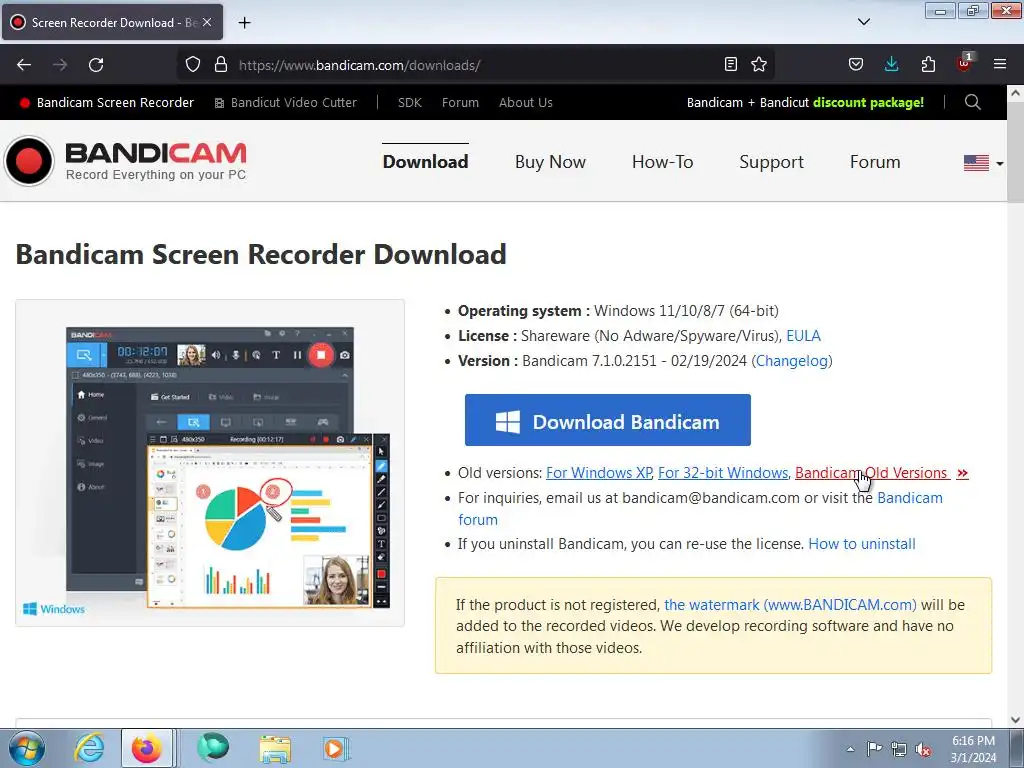Open the Firefox hamburger menu
This screenshot has width=1024, height=768.
click(1000, 64)
